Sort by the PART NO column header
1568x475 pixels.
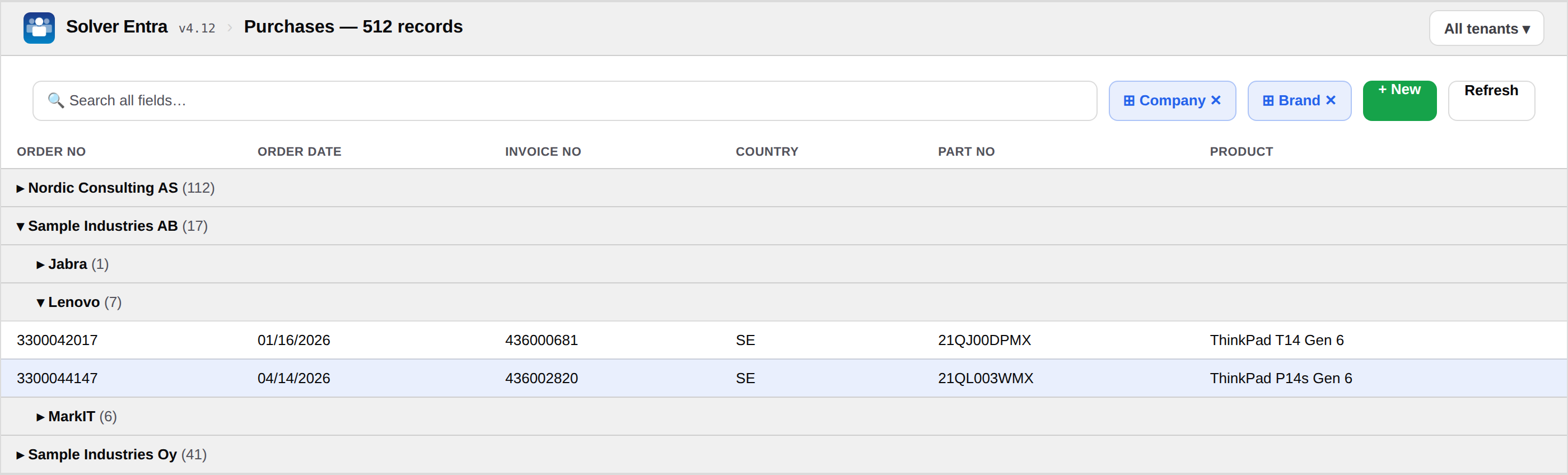(966, 152)
